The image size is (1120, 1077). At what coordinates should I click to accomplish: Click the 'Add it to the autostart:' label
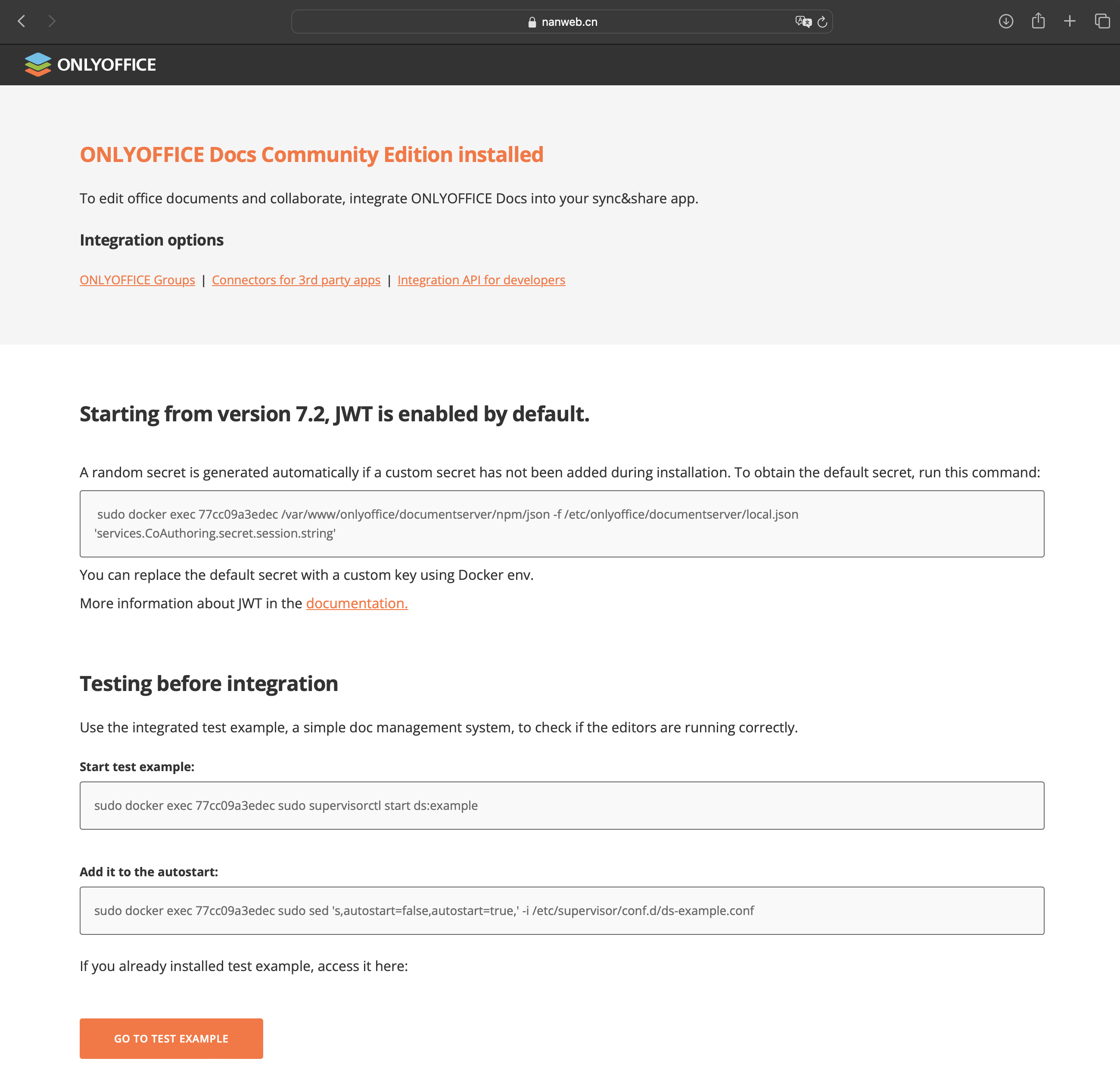coord(149,872)
